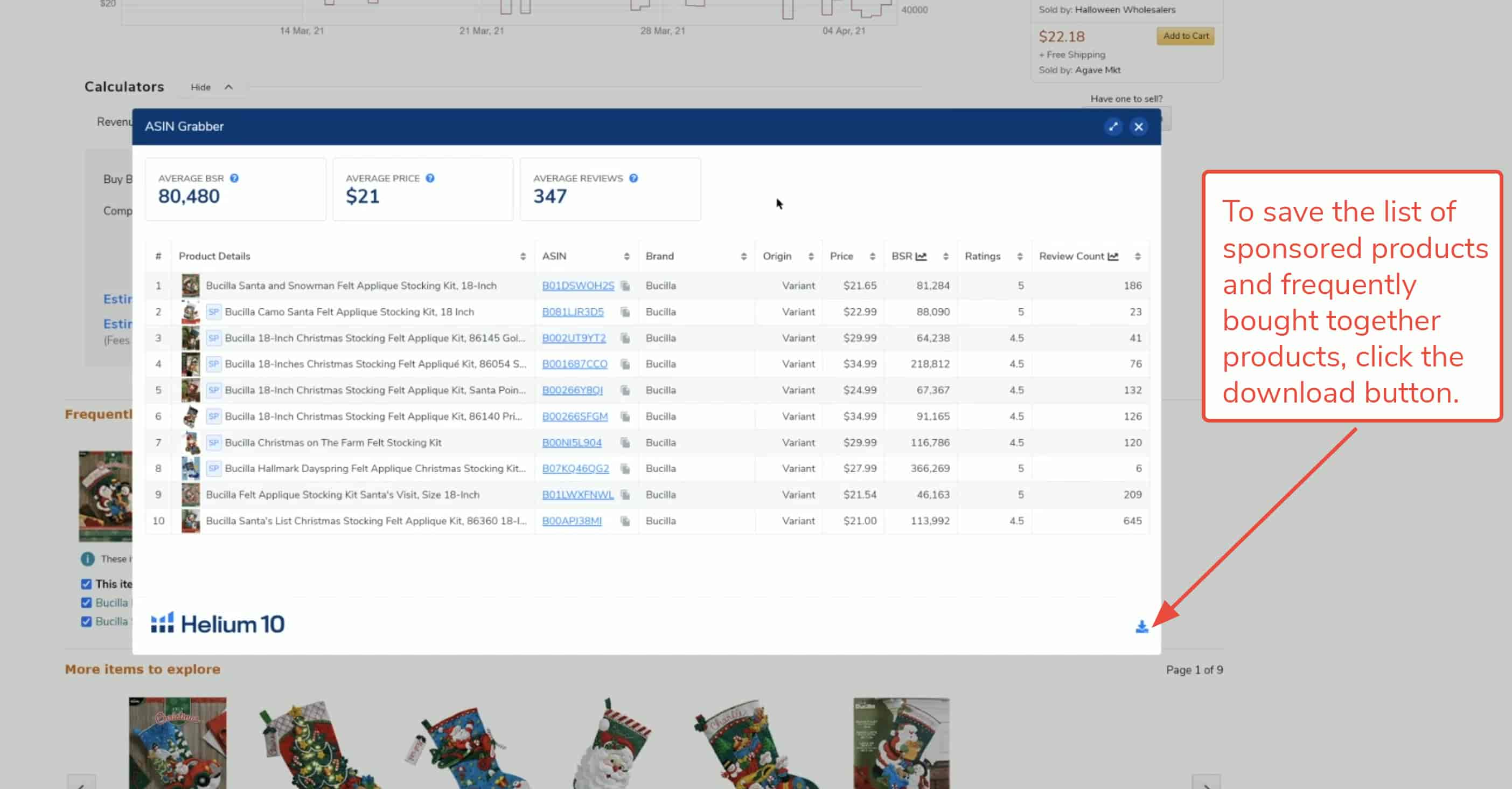Click Santa and Snowman stocking product thumbnail

coord(190,286)
